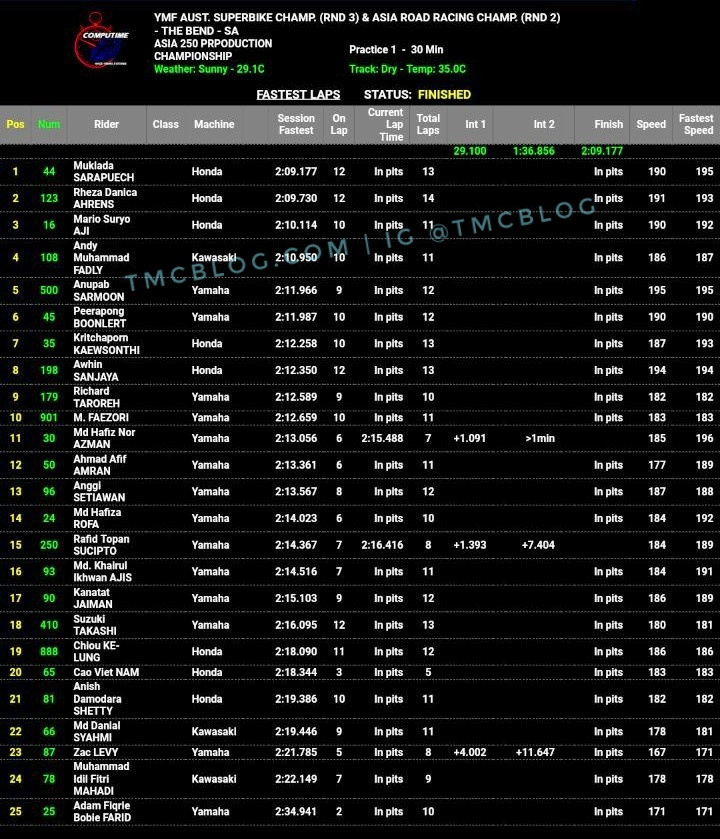Click session fastest time 2:09.177 in row 1

pyautogui.click(x=296, y=171)
